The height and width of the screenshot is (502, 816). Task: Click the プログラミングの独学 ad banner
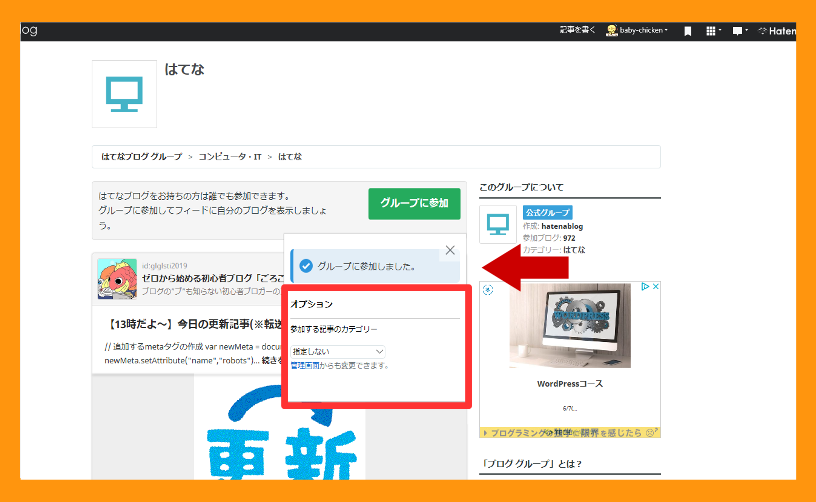point(570,433)
